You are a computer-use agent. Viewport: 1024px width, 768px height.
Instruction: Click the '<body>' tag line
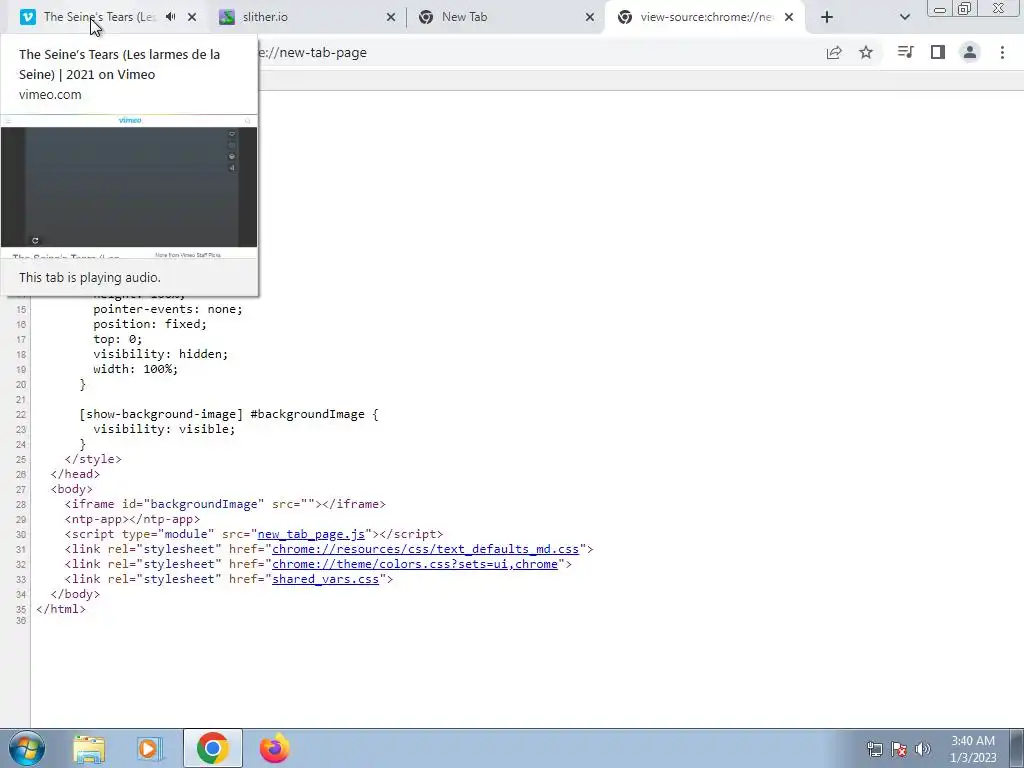pyautogui.click(x=72, y=489)
